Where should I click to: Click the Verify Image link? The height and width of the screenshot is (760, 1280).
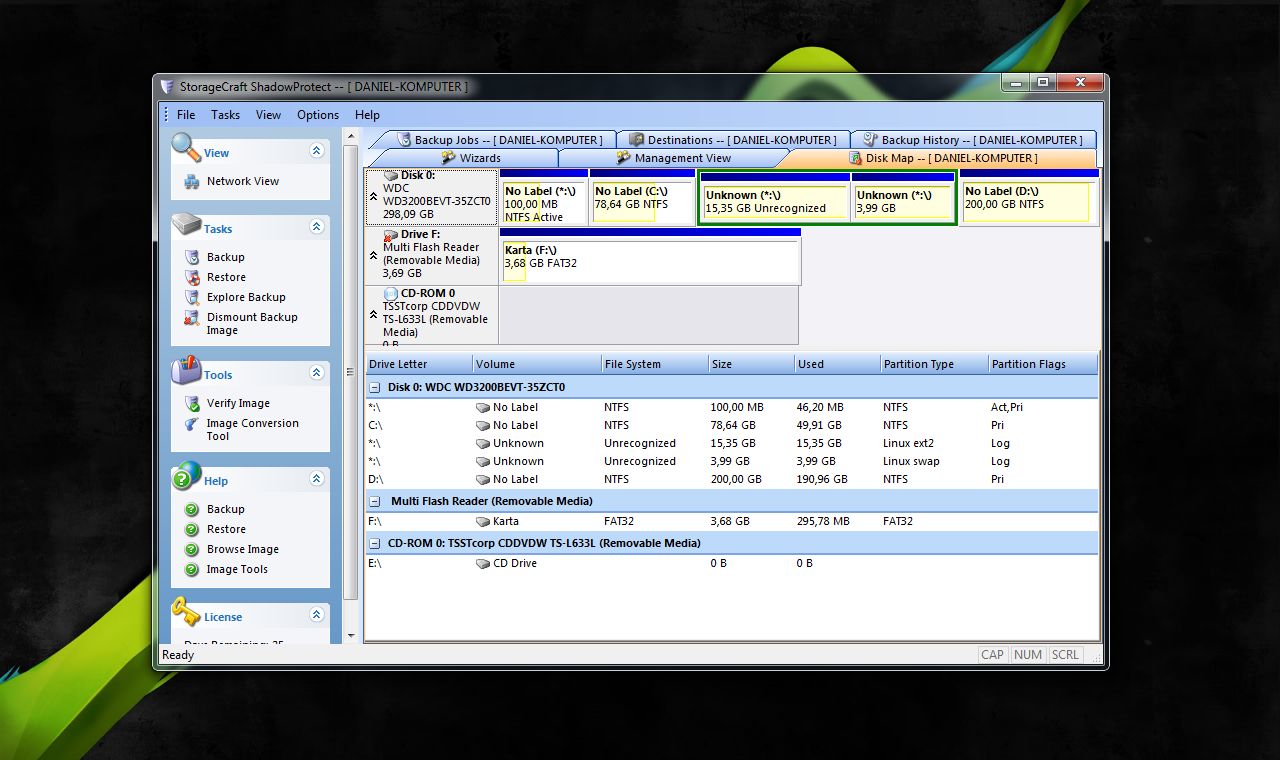(238, 403)
